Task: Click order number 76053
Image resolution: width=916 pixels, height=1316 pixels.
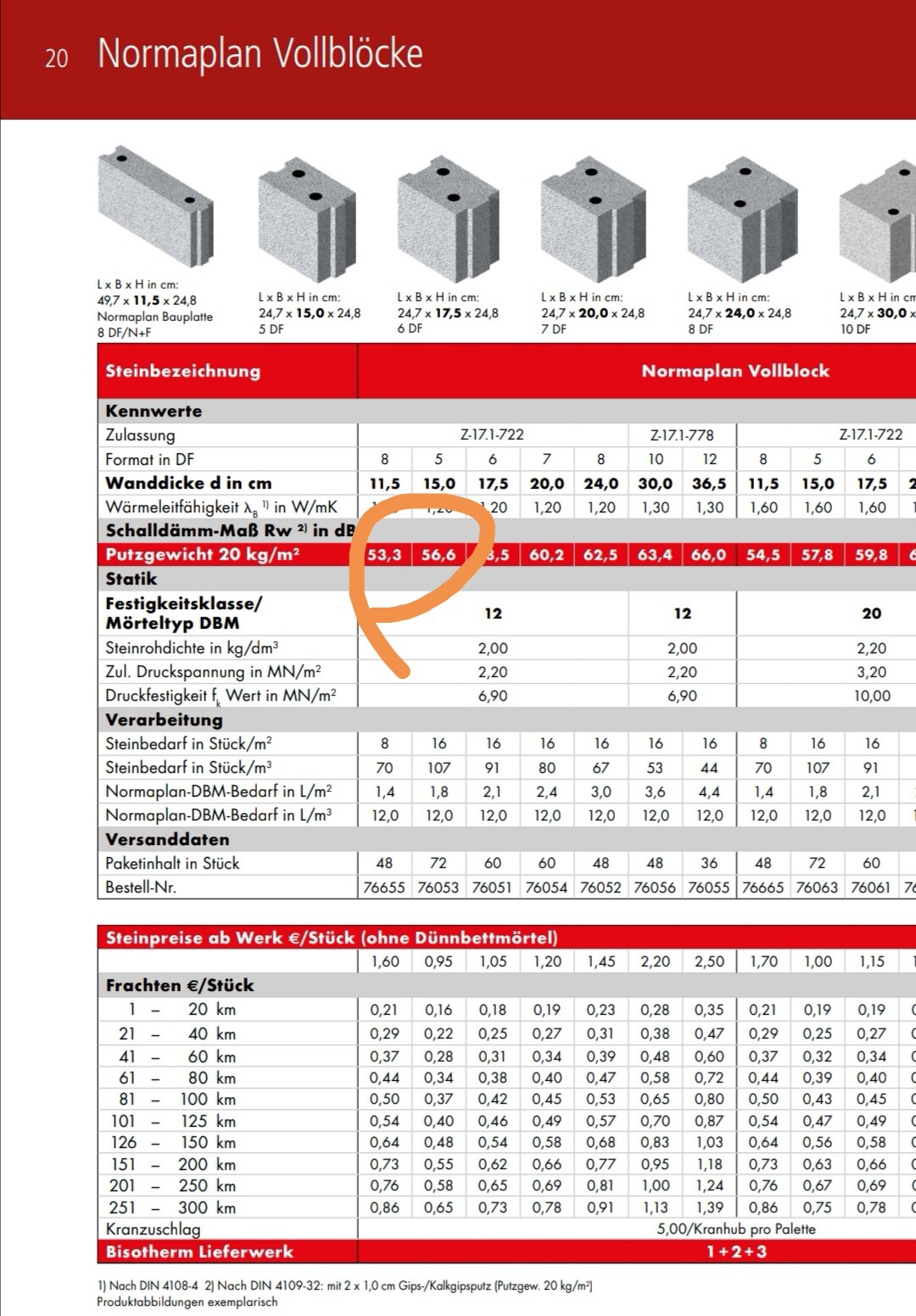Action: point(438,888)
